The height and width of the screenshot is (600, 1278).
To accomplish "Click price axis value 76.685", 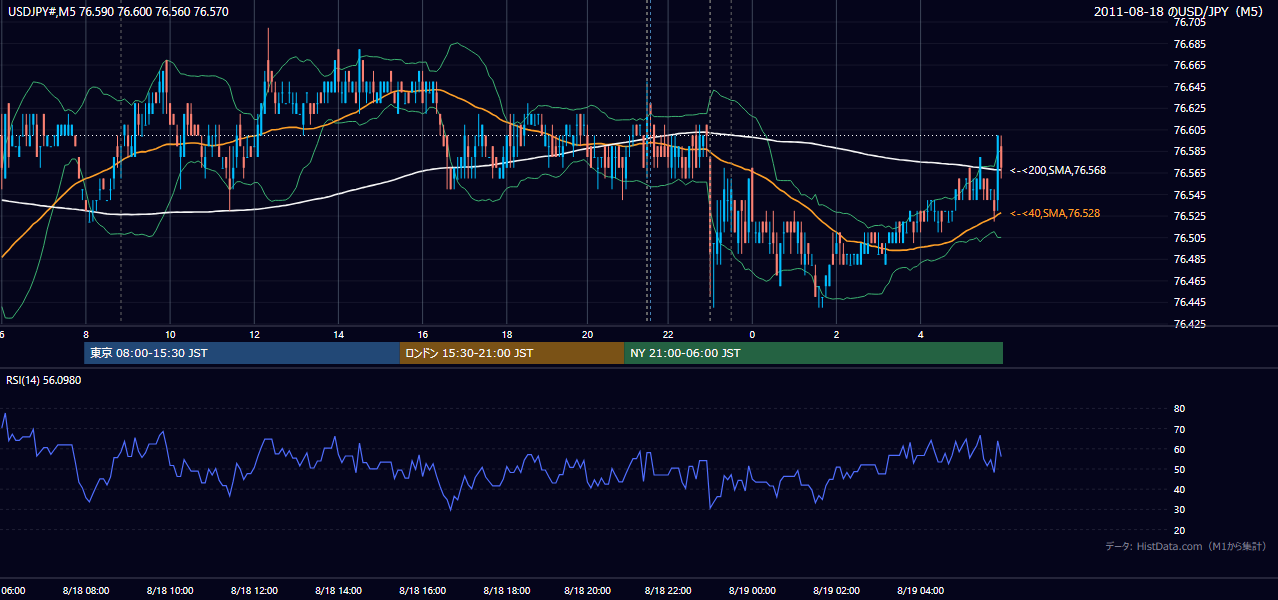I will (1189, 45).
